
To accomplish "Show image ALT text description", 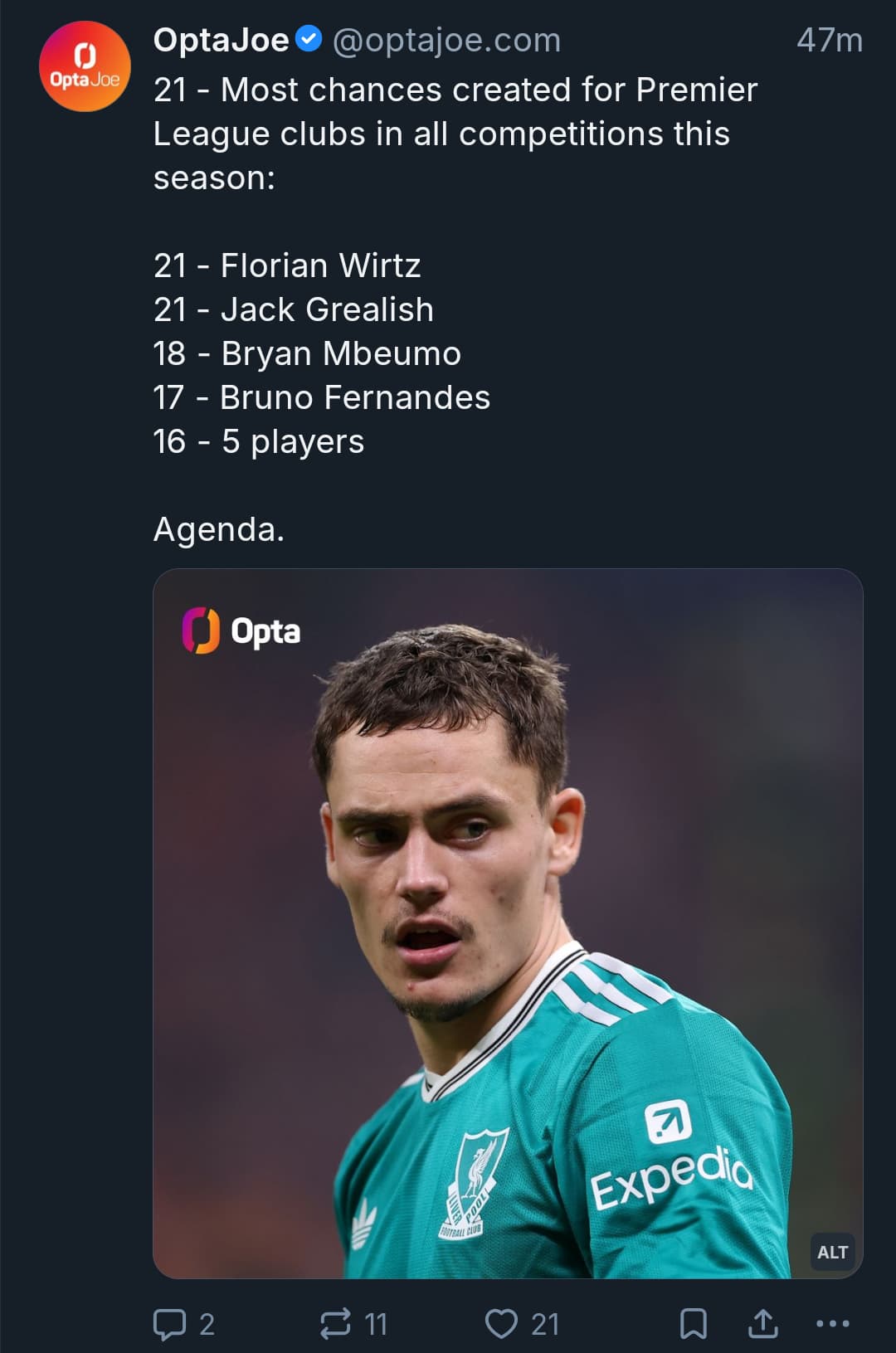I will click(832, 1252).
